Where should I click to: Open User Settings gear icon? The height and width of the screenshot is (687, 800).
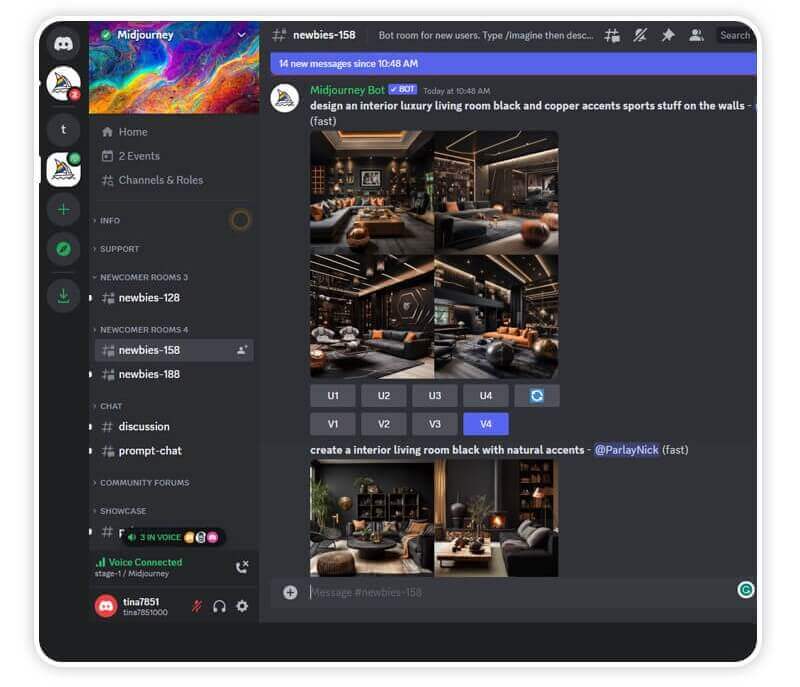point(242,606)
